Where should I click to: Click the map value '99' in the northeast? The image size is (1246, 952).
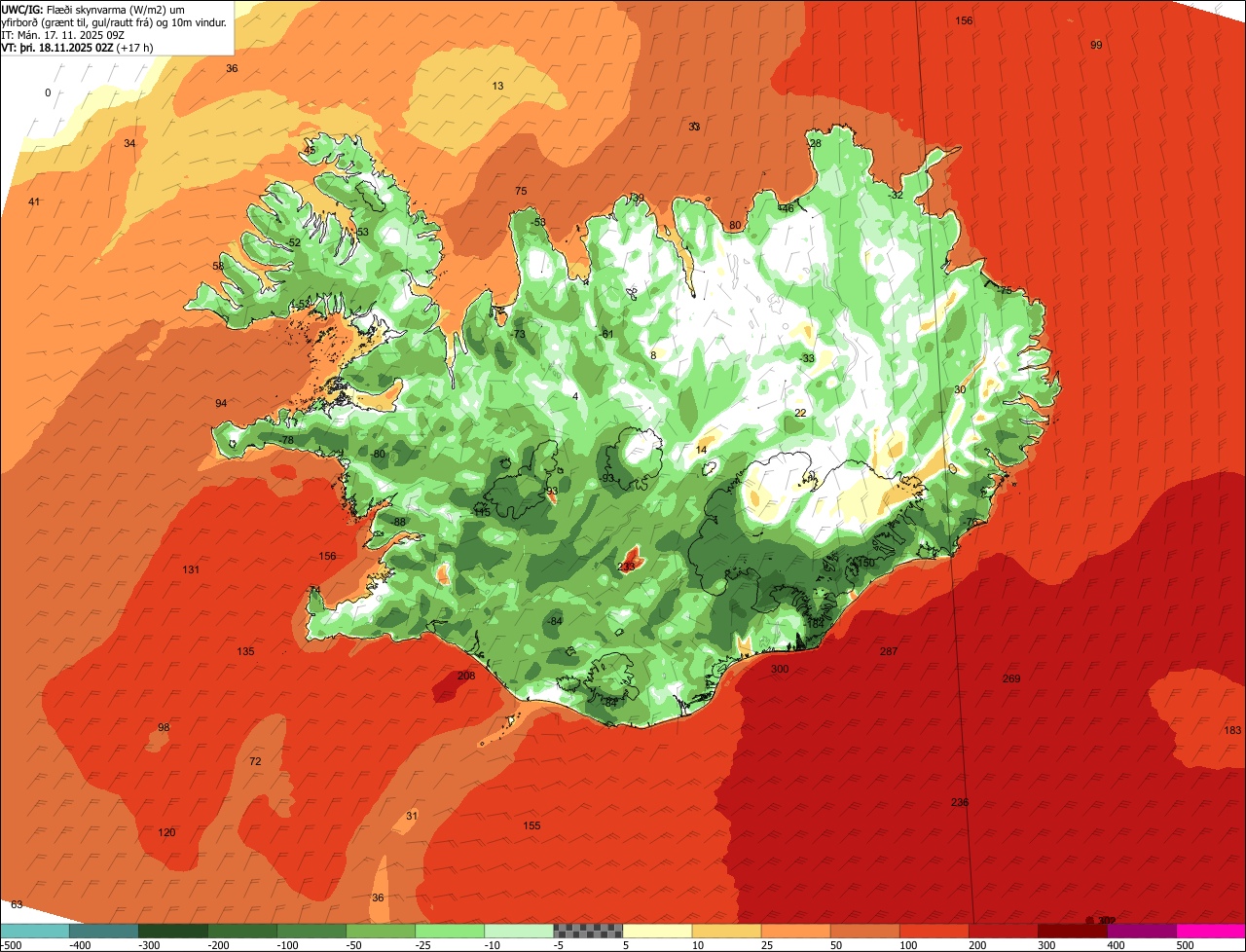[1096, 45]
